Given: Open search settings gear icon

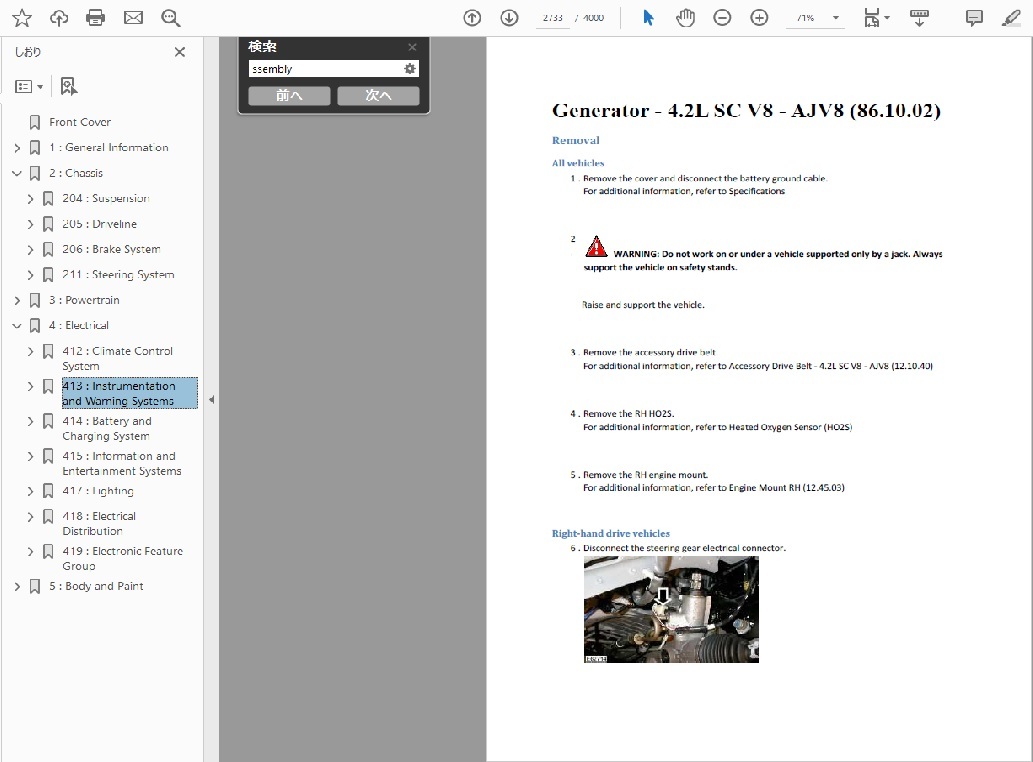Looking at the screenshot, I should [x=410, y=68].
